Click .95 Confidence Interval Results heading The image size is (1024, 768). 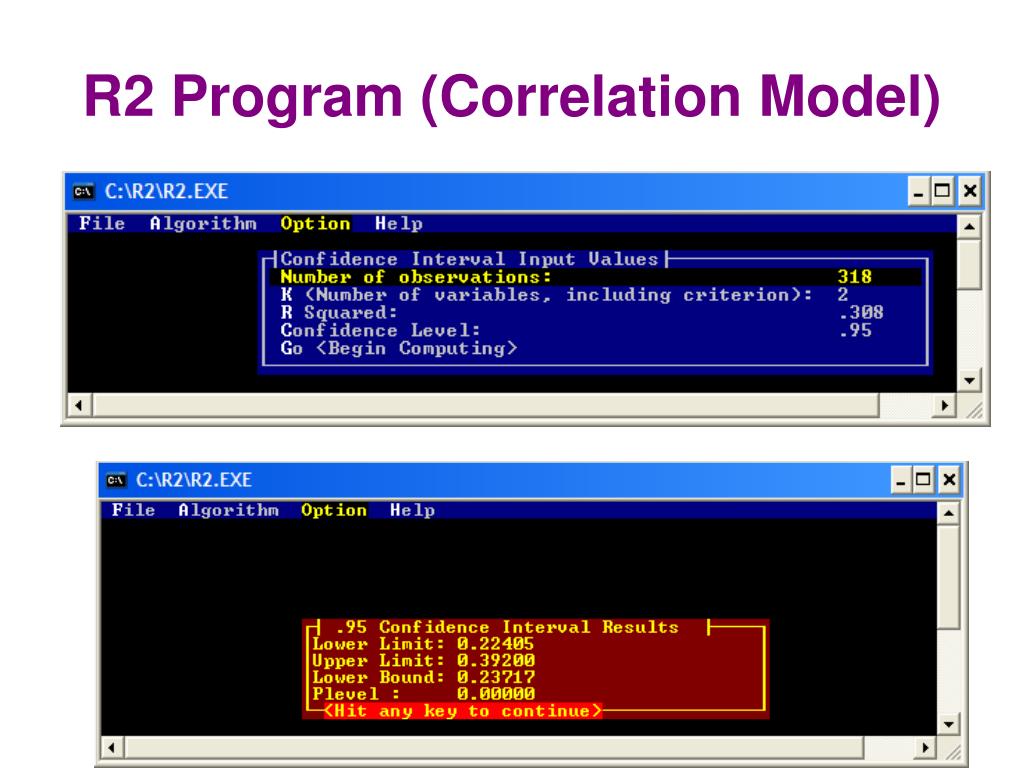click(507, 627)
